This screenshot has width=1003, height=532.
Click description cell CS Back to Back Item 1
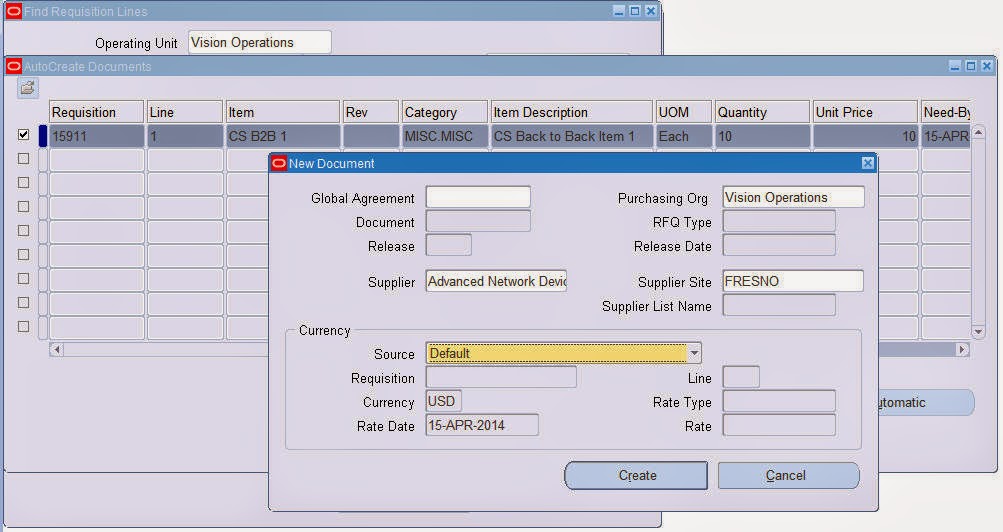tap(572, 136)
